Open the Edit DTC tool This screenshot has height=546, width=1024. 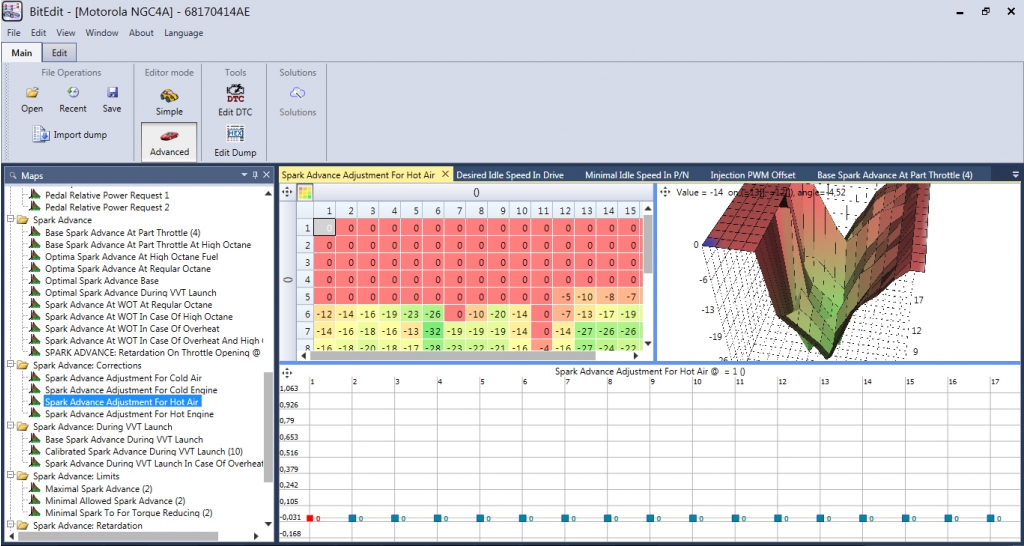[235, 101]
